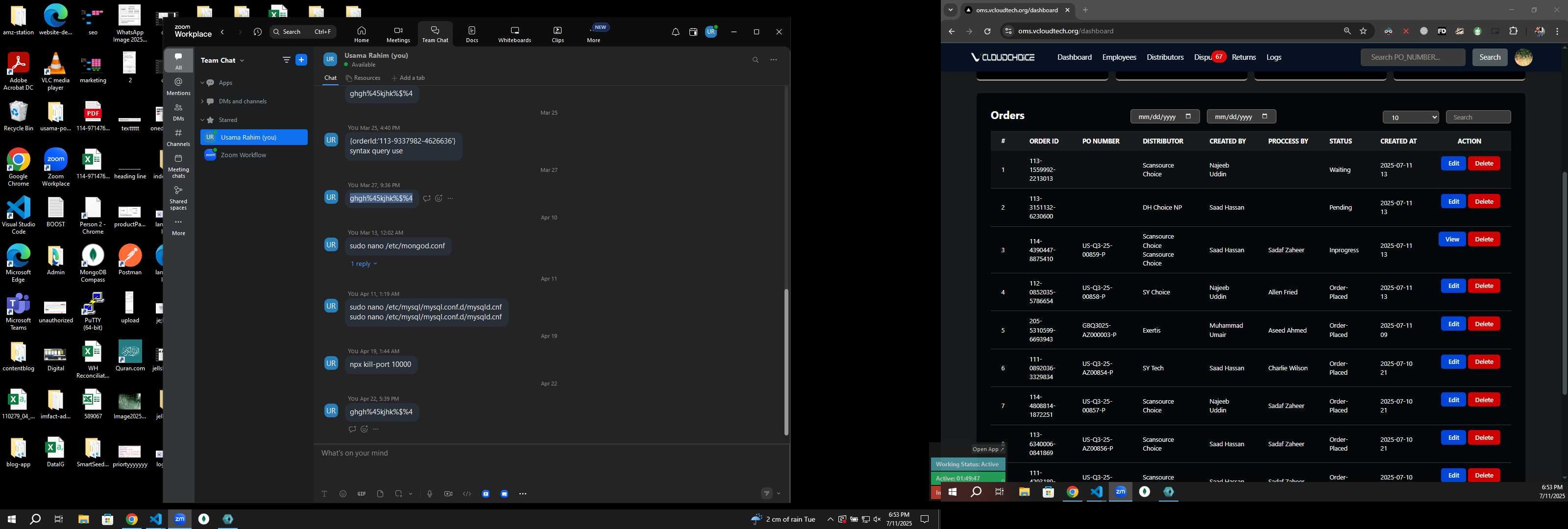Click View for order 114-4390447-8875410
Screen dimensions: 1568x529
1452,239
